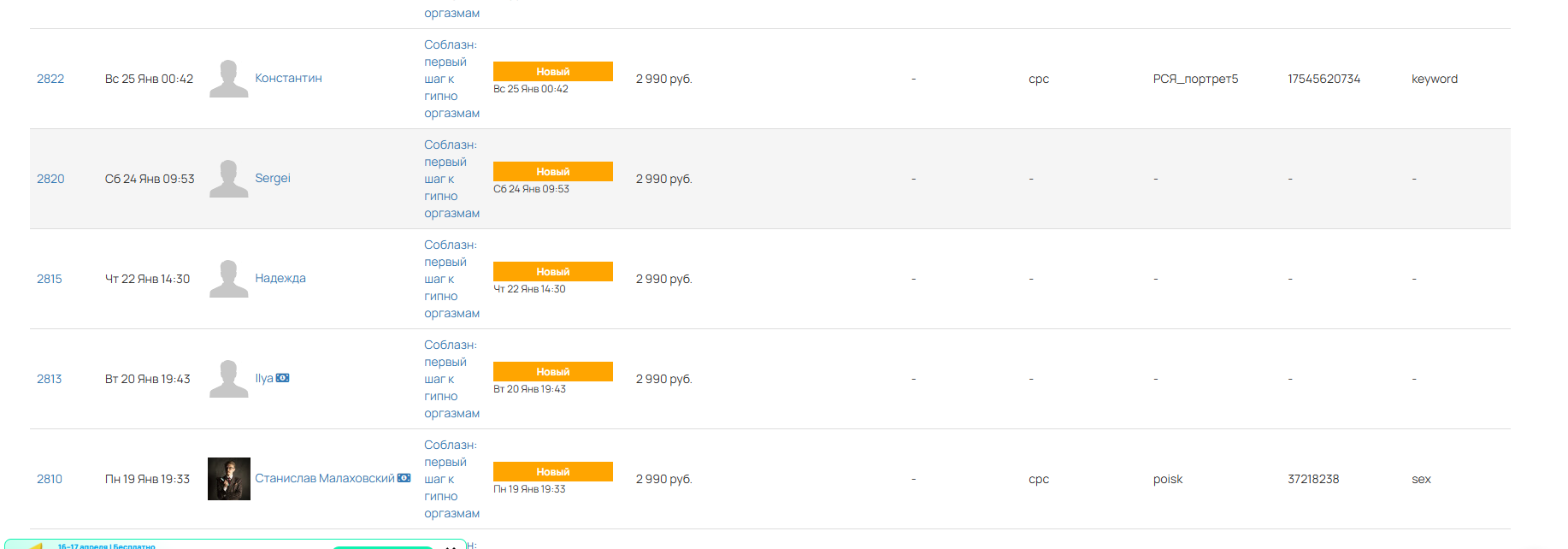Open Станислав Малаховский's profile photo

point(229,479)
